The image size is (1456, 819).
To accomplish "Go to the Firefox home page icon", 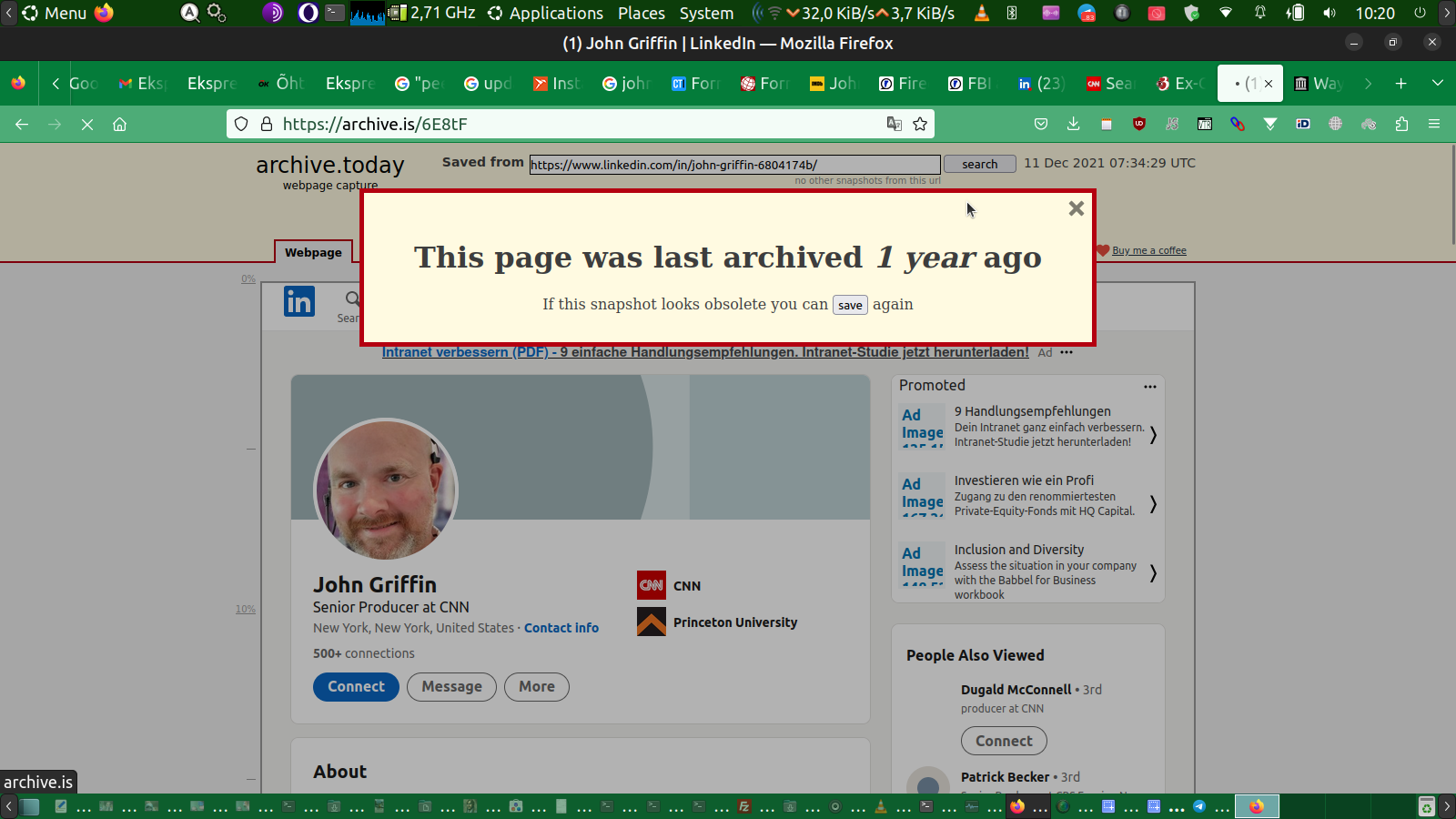I will 119,124.
